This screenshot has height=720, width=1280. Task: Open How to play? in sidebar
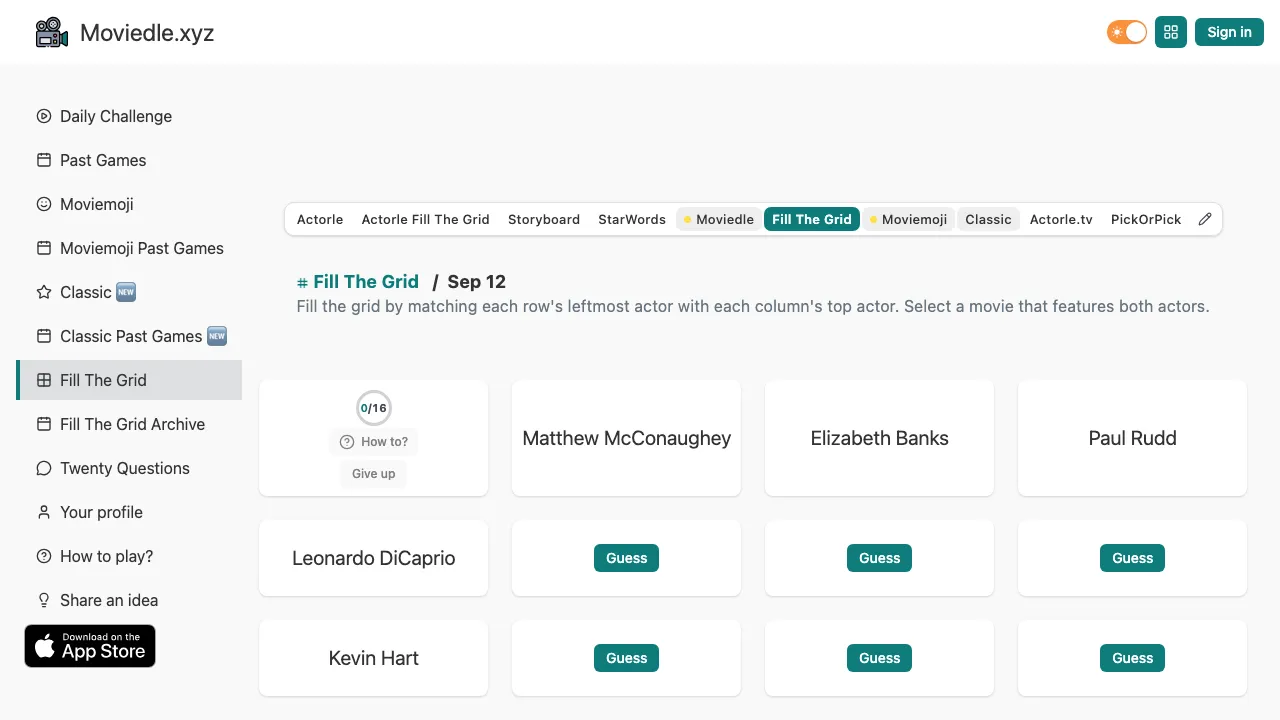click(x=129, y=556)
